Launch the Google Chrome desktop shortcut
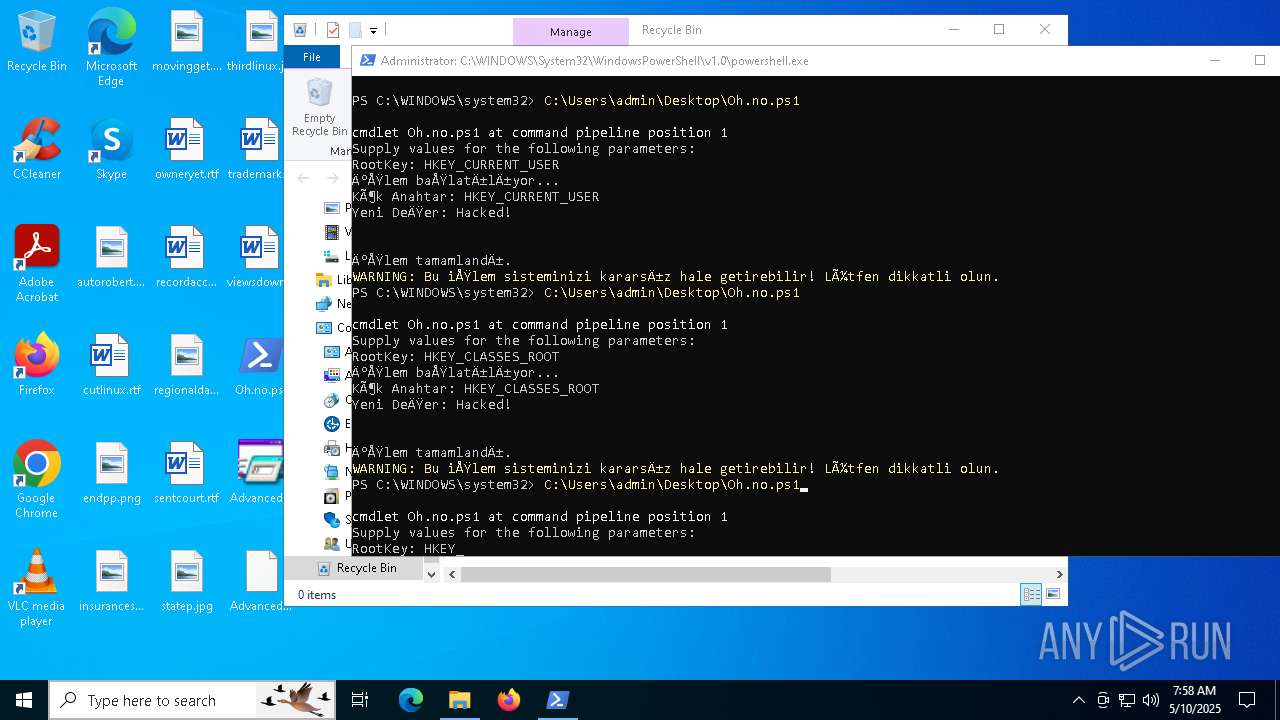The image size is (1280, 720). (37, 480)
